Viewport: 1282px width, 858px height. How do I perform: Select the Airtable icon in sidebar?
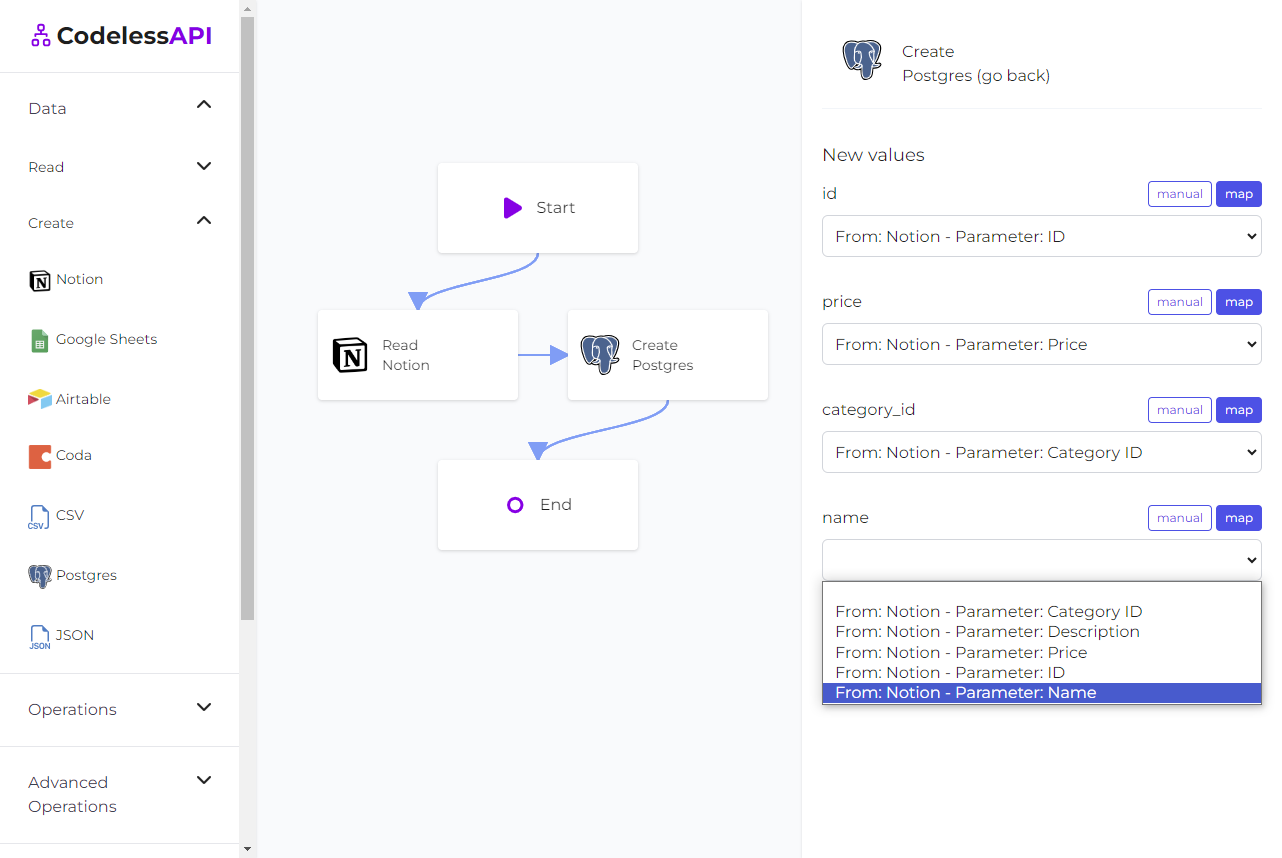40,399
